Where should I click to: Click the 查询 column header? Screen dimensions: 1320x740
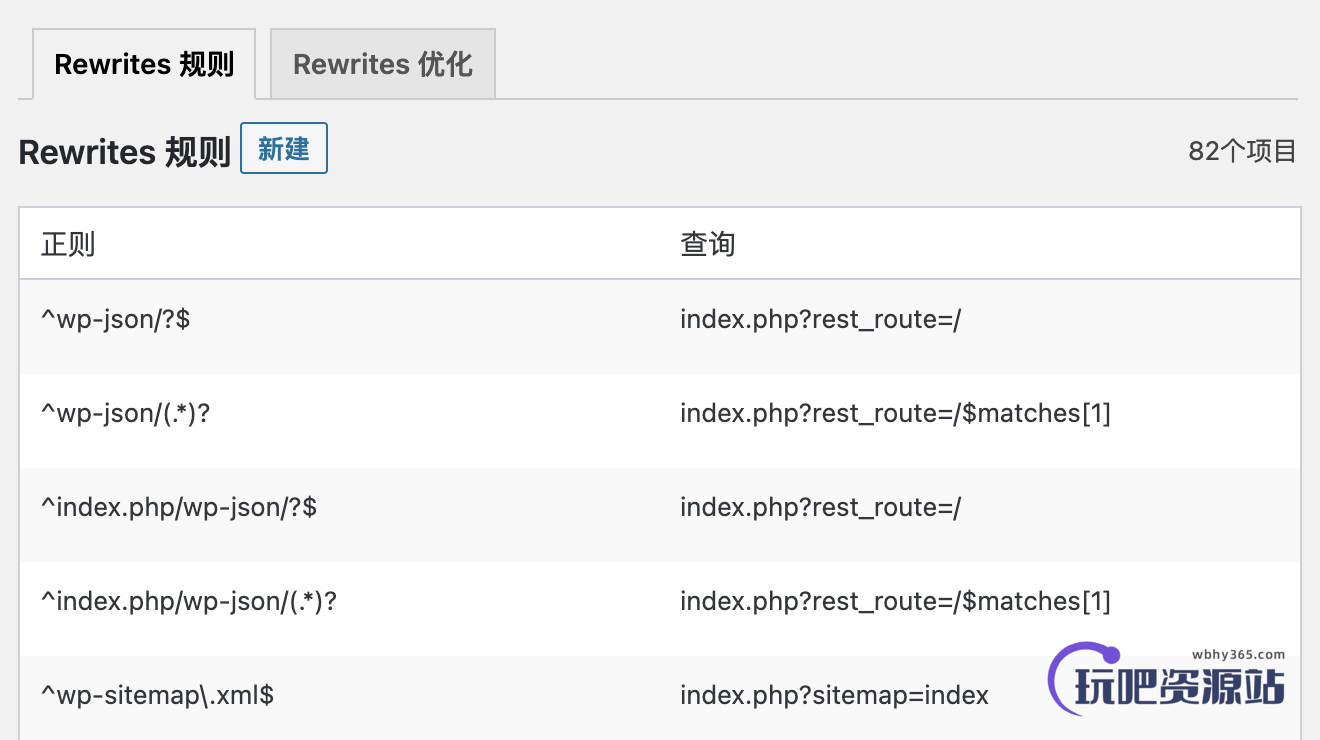[708, 244]
